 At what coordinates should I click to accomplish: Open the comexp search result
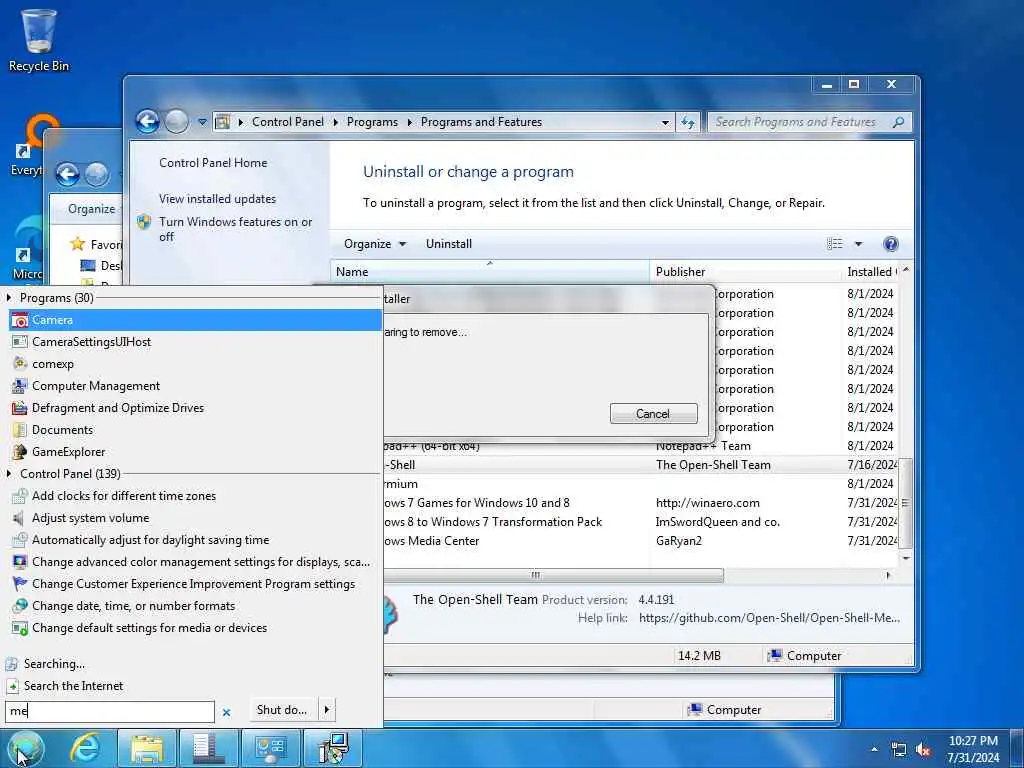(x=195, y=364)
